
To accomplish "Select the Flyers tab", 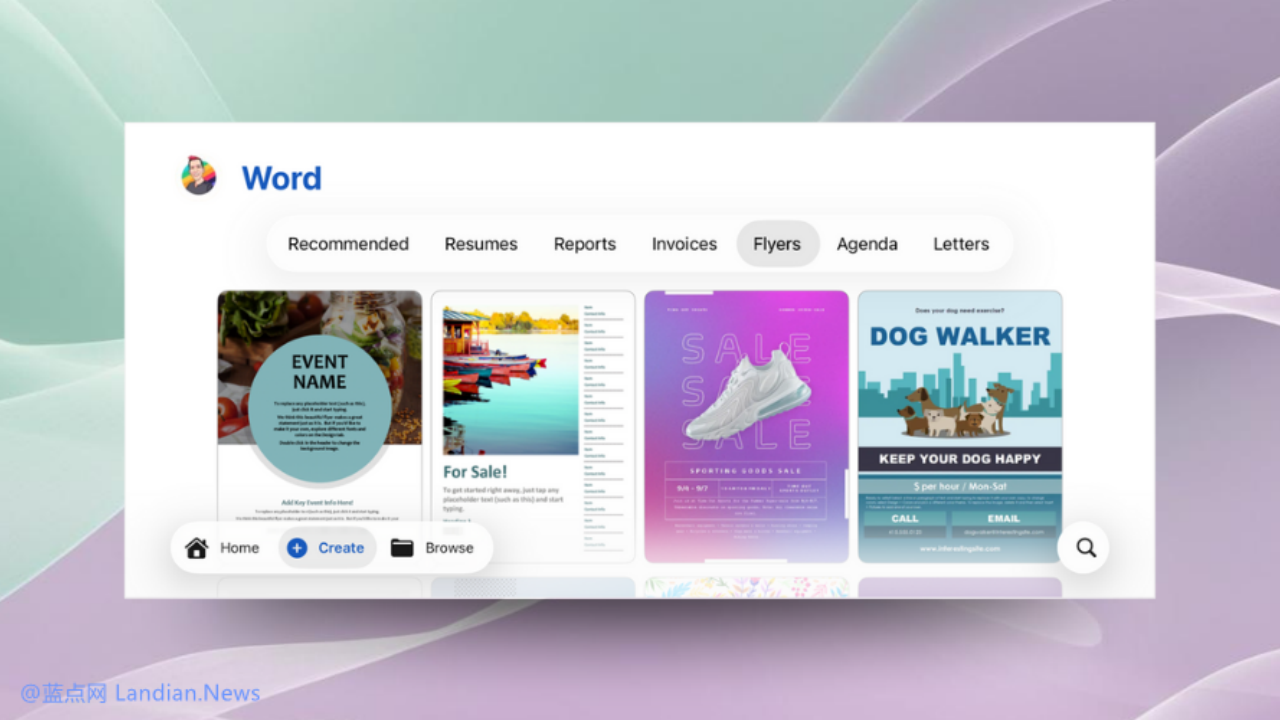I will pyautogui.click(x=777, y=244).
